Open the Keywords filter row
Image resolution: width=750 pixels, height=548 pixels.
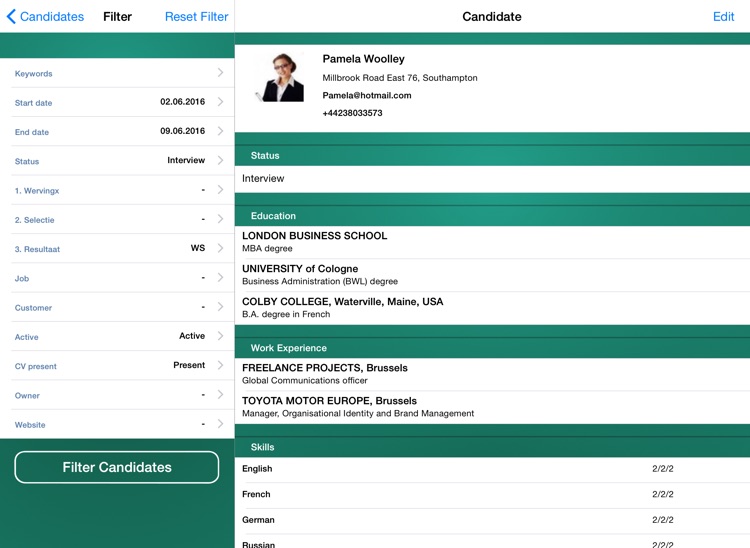[x=117, y=73]
